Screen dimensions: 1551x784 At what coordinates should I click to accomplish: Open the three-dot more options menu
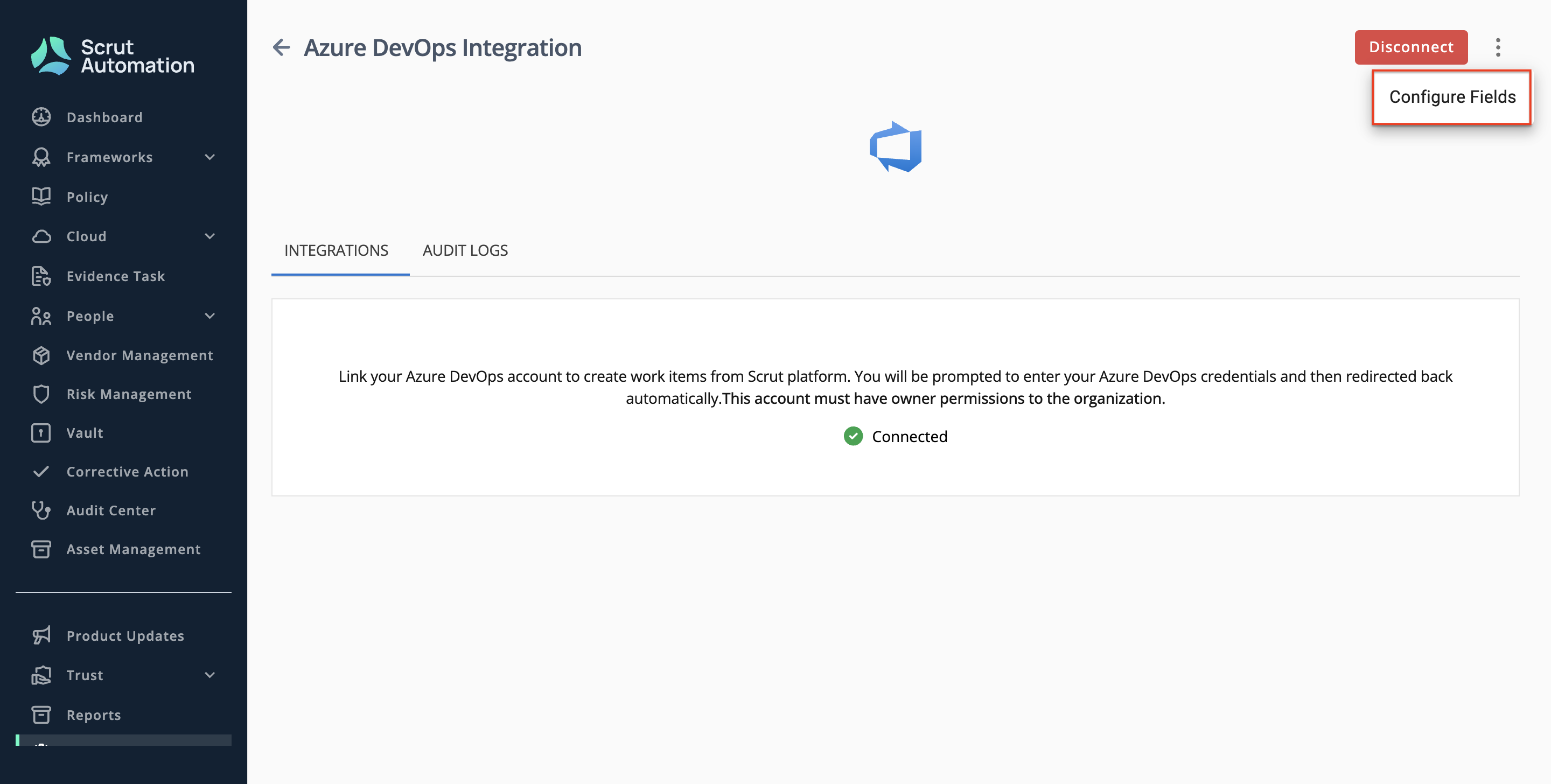point(1497,47)
